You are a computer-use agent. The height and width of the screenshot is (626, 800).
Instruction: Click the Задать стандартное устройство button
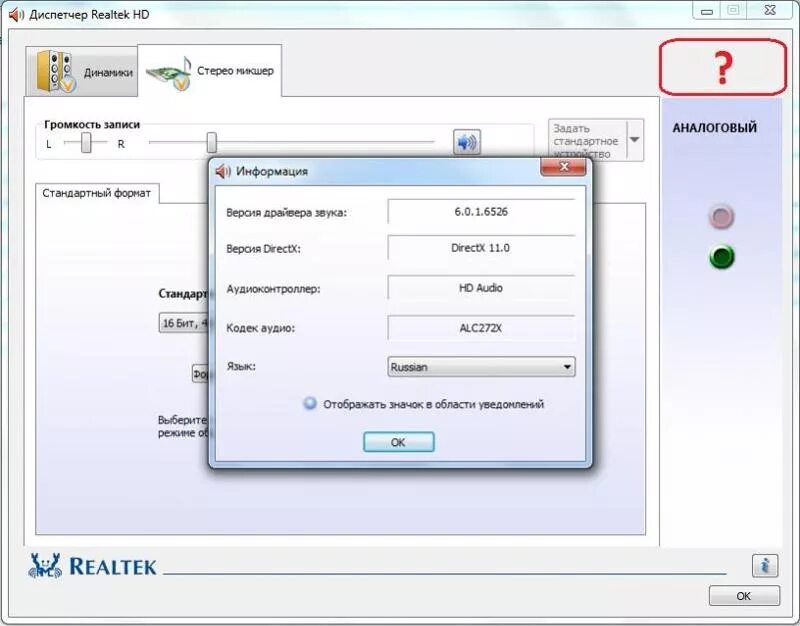click(587, 140)
